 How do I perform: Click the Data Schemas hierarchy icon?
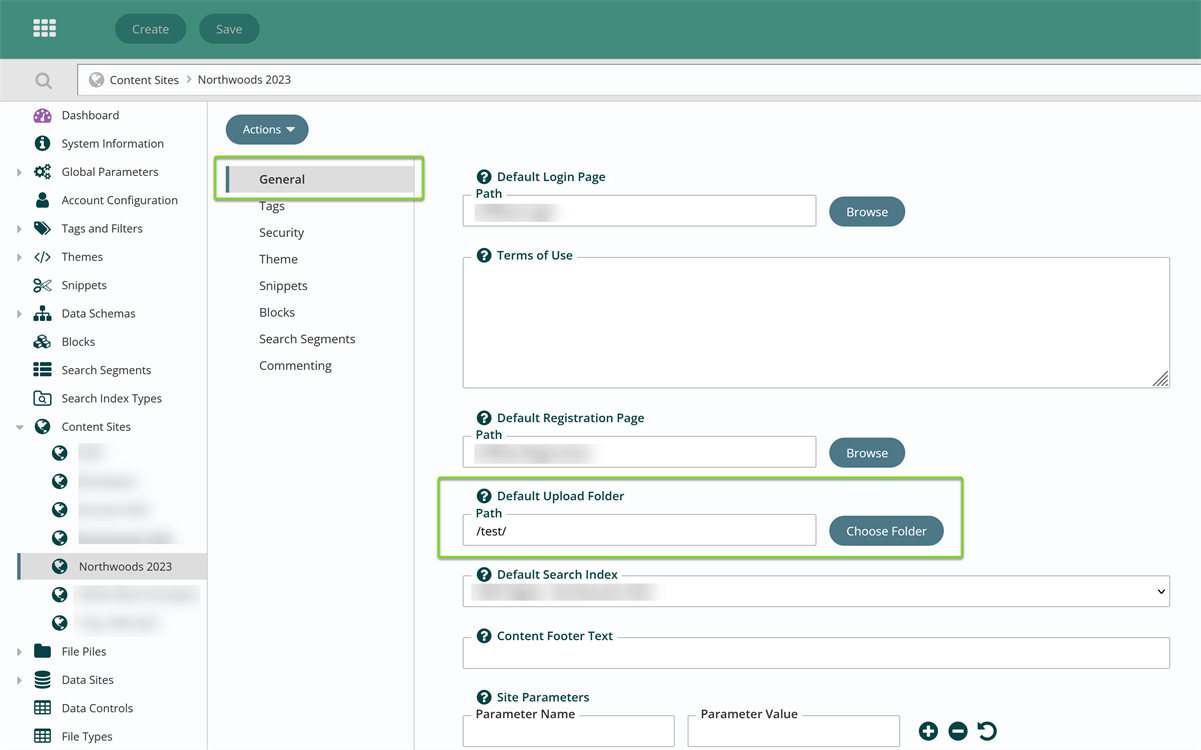coord(42,313)
